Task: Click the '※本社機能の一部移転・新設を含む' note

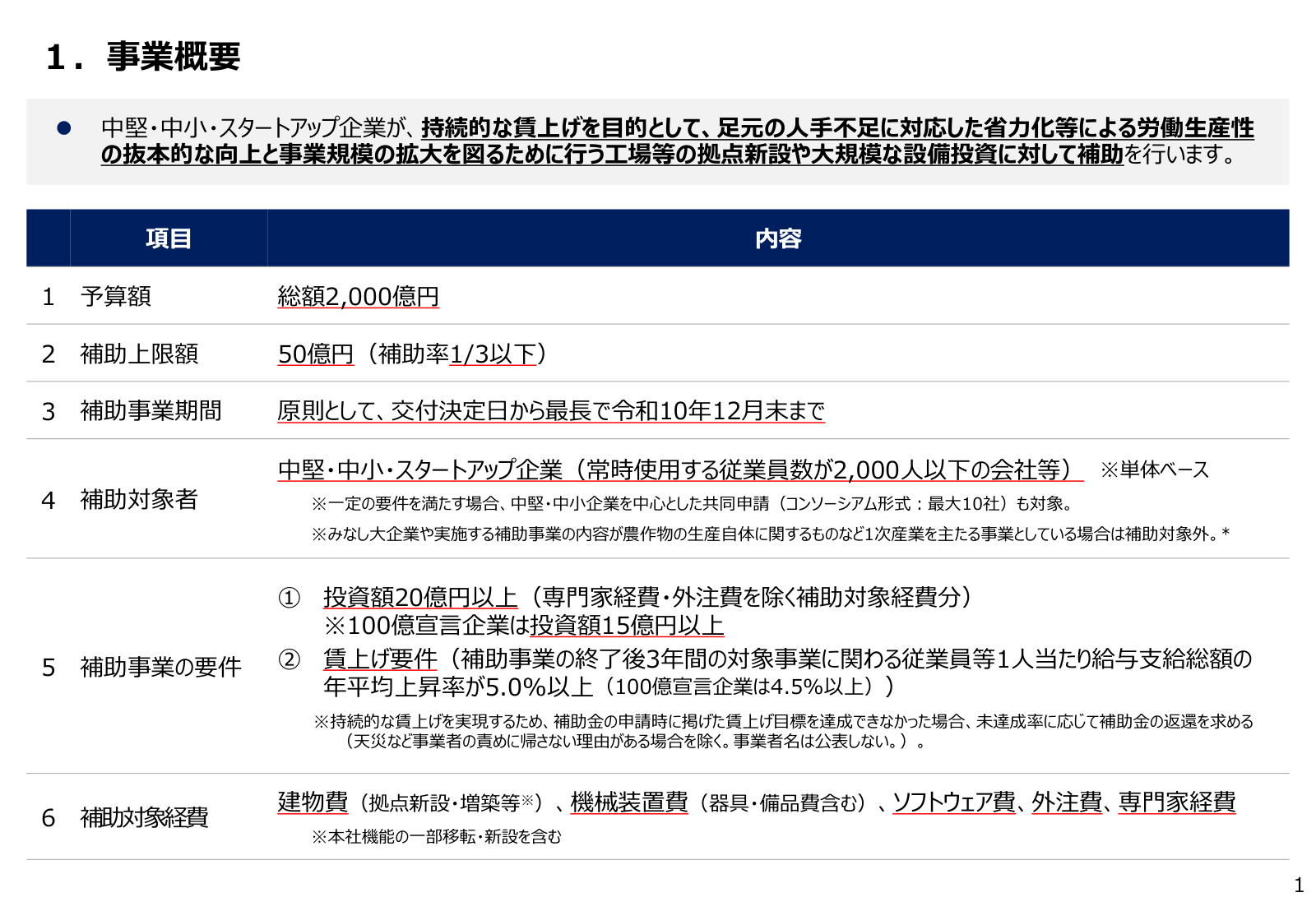Action: [437, 836]
